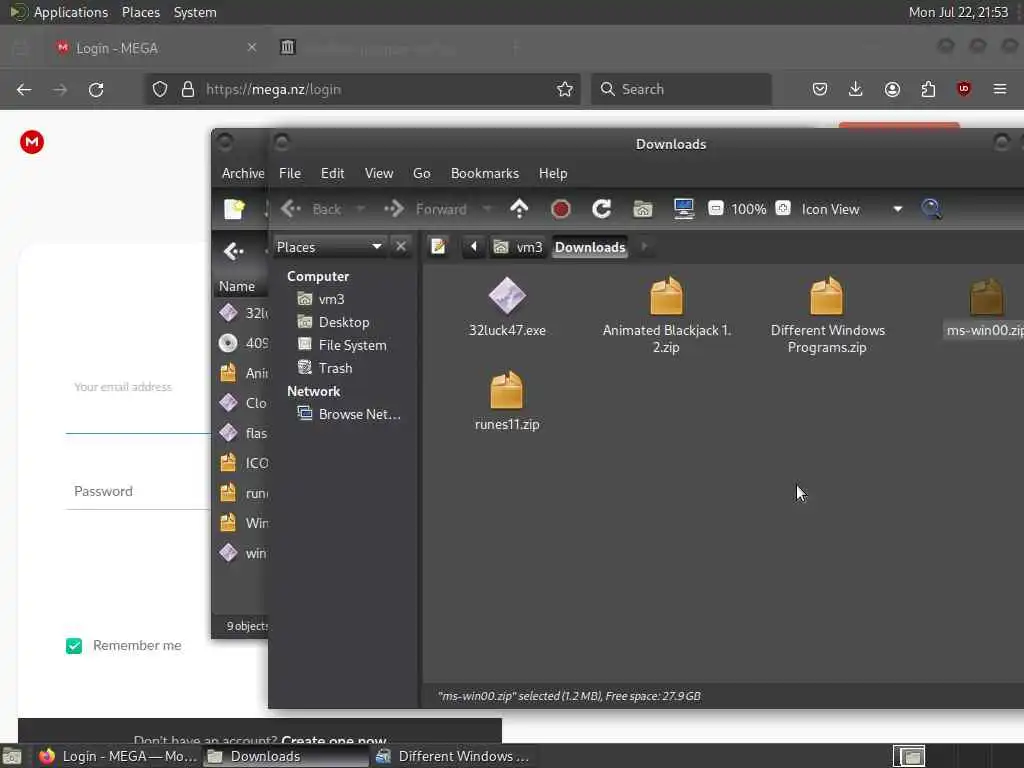Click the path bar left scroll arrow
This screenshot has width=1024, height=768.
pyautogui.click(x=473, y=247)
